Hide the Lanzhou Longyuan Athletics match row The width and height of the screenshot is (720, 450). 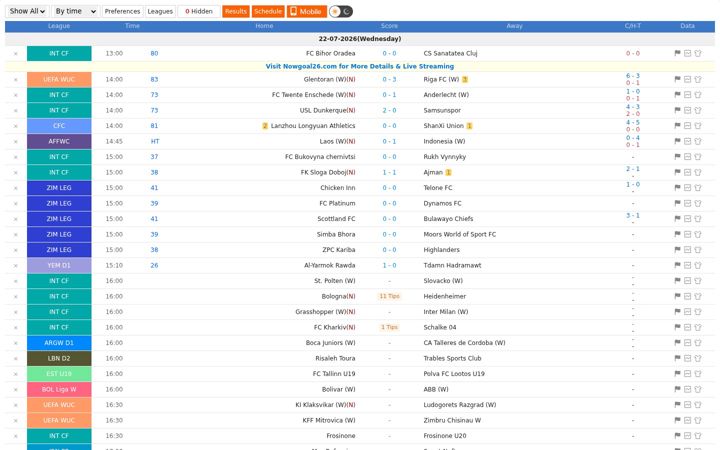pos(16,126)
